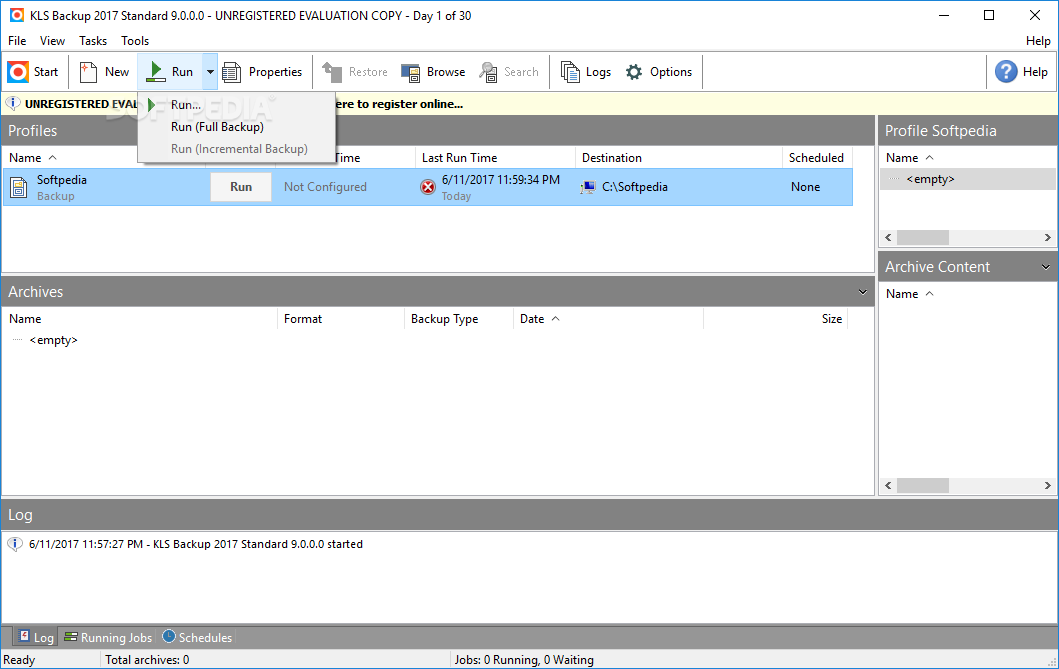Click the Start toolbar icon
1059x669 pixels.
tap(18, 72)
